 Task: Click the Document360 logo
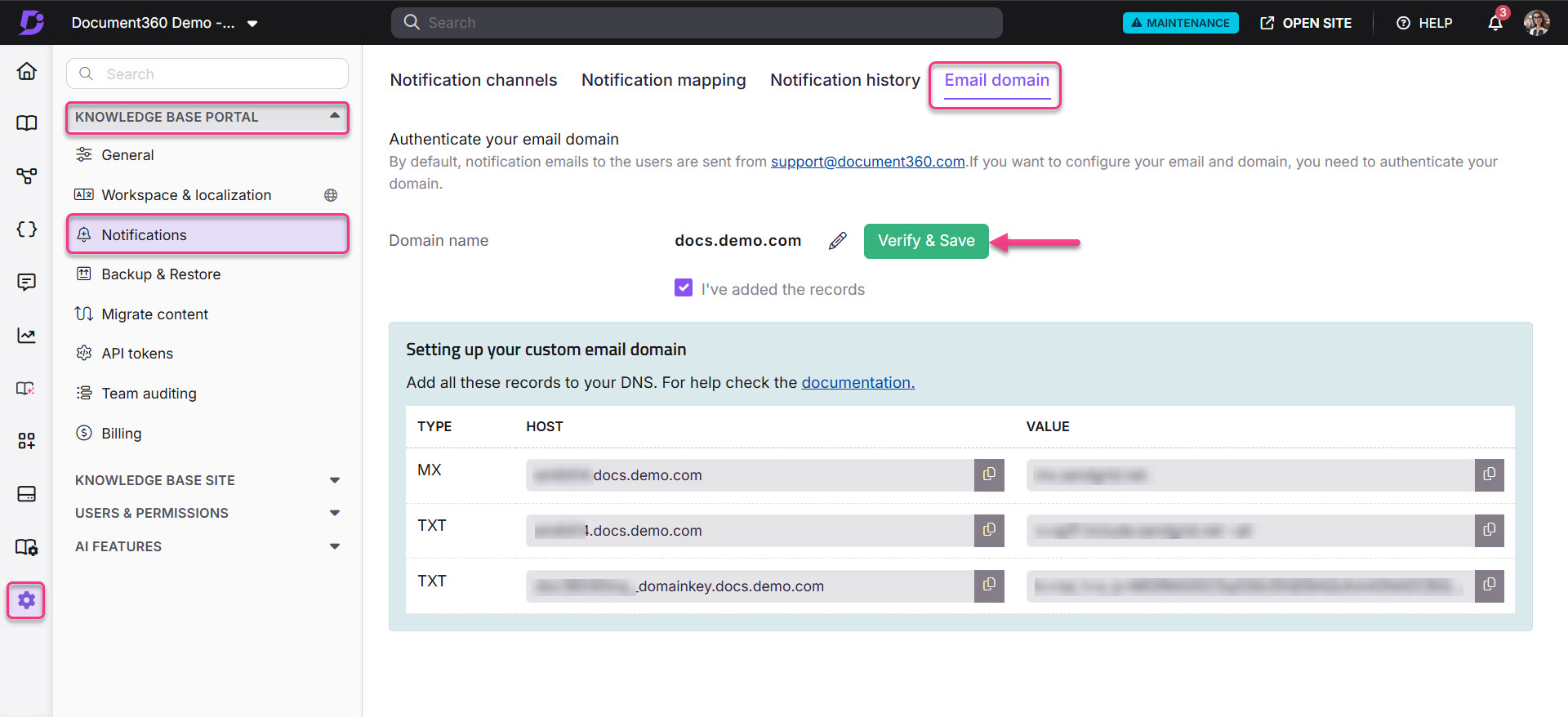click(31, 22)
